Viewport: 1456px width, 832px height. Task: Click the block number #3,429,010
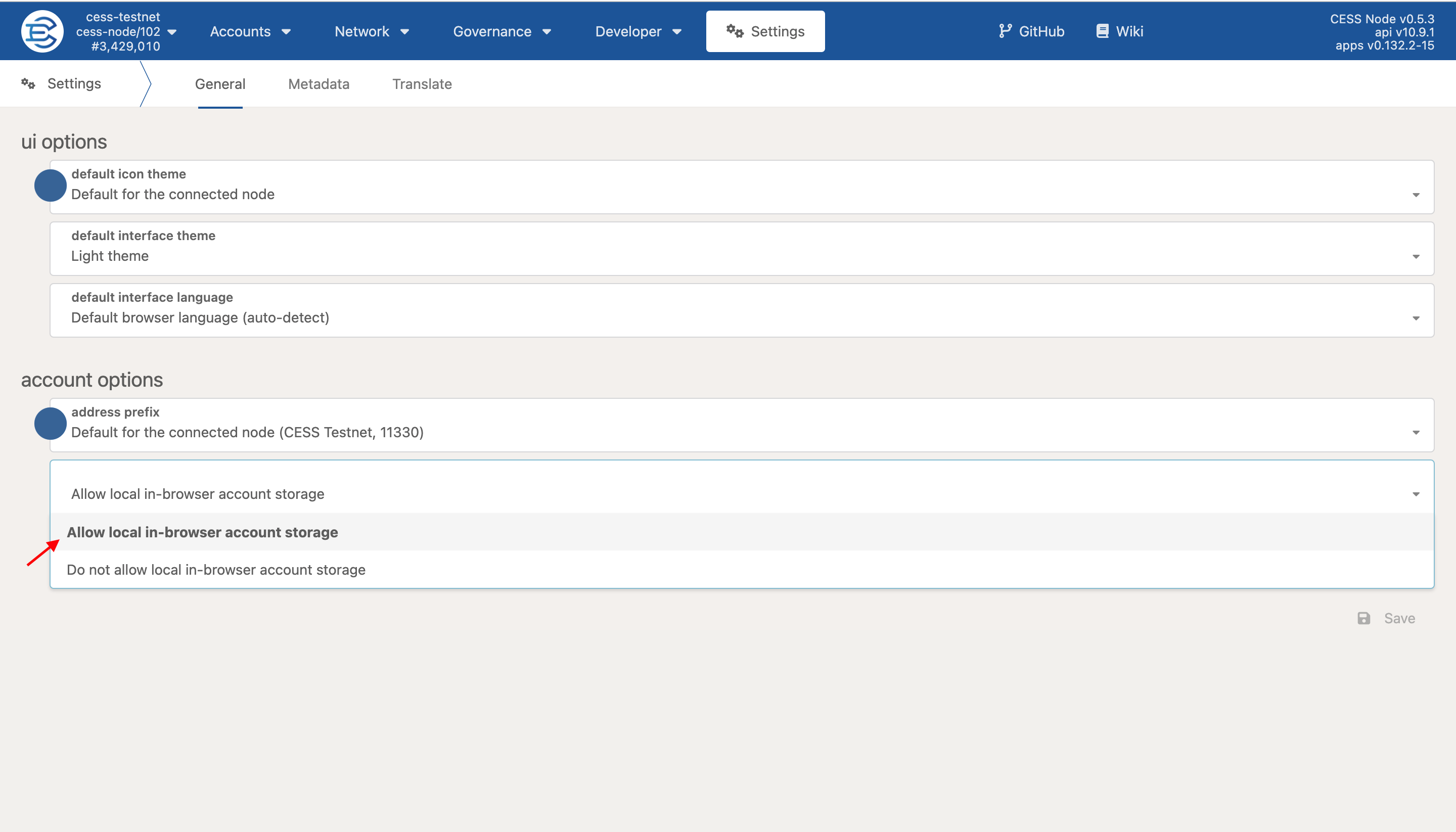[126, 47]
